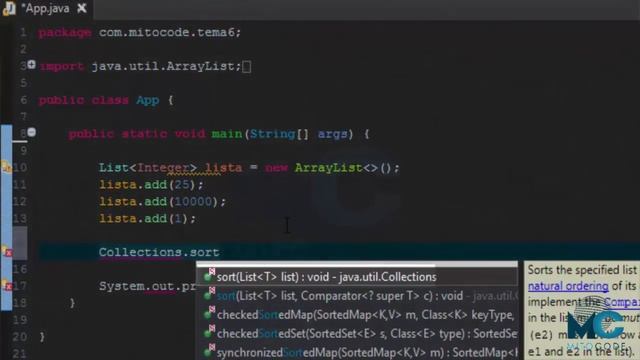Click 'Sorts the specified list' Javadoc text
The image size is (640, 360).
tap(582, 270)
